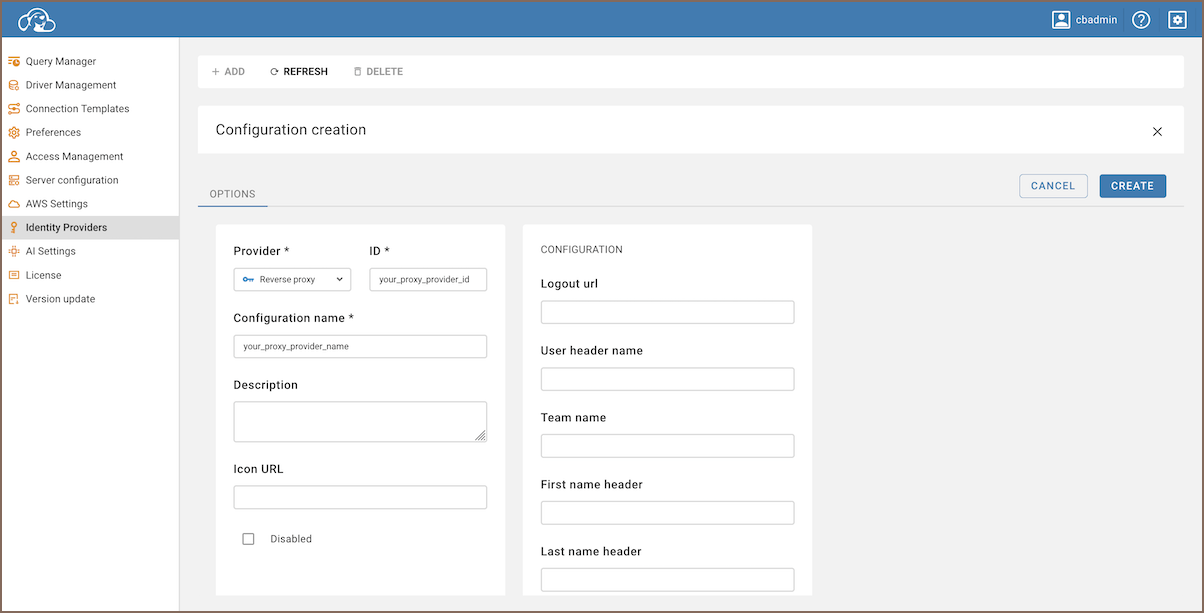Enable the Disabled checkbox for this provider
The height and width of the screenshot is (613, 1204).
click(x=248, y=538)
